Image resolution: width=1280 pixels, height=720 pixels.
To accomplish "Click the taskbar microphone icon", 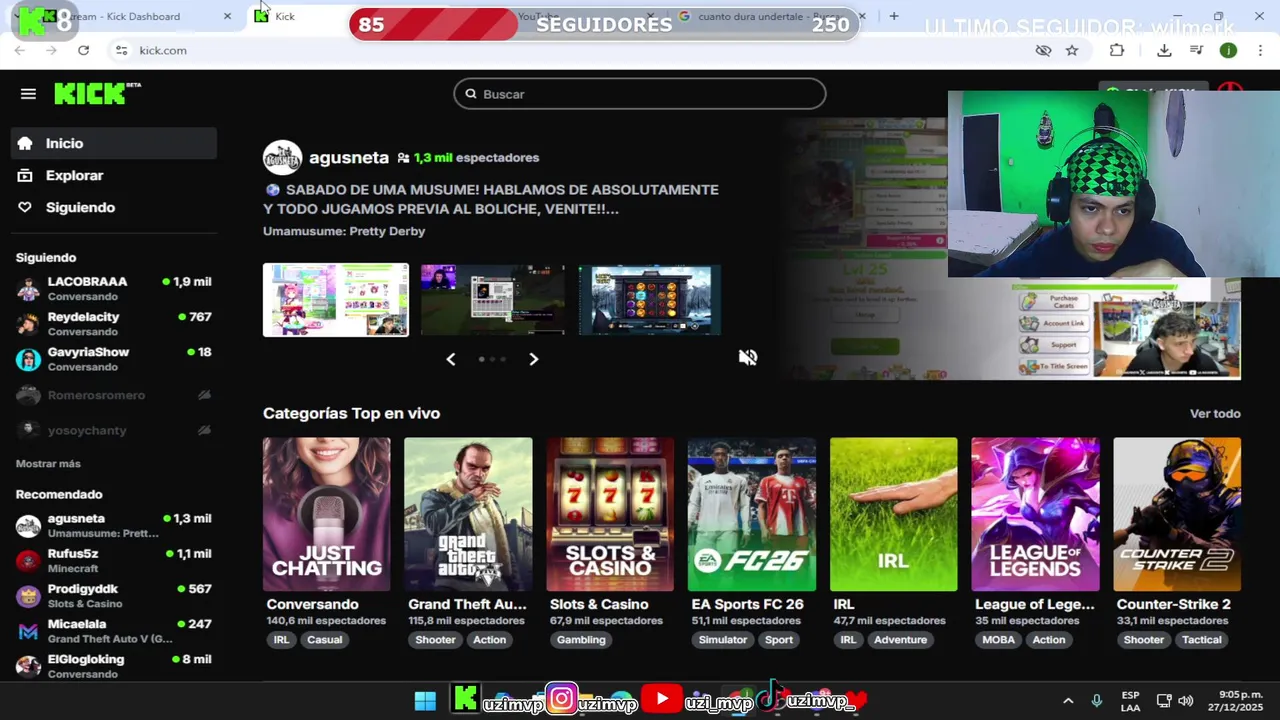I will pyautogui.click(x=1097, y=701).
